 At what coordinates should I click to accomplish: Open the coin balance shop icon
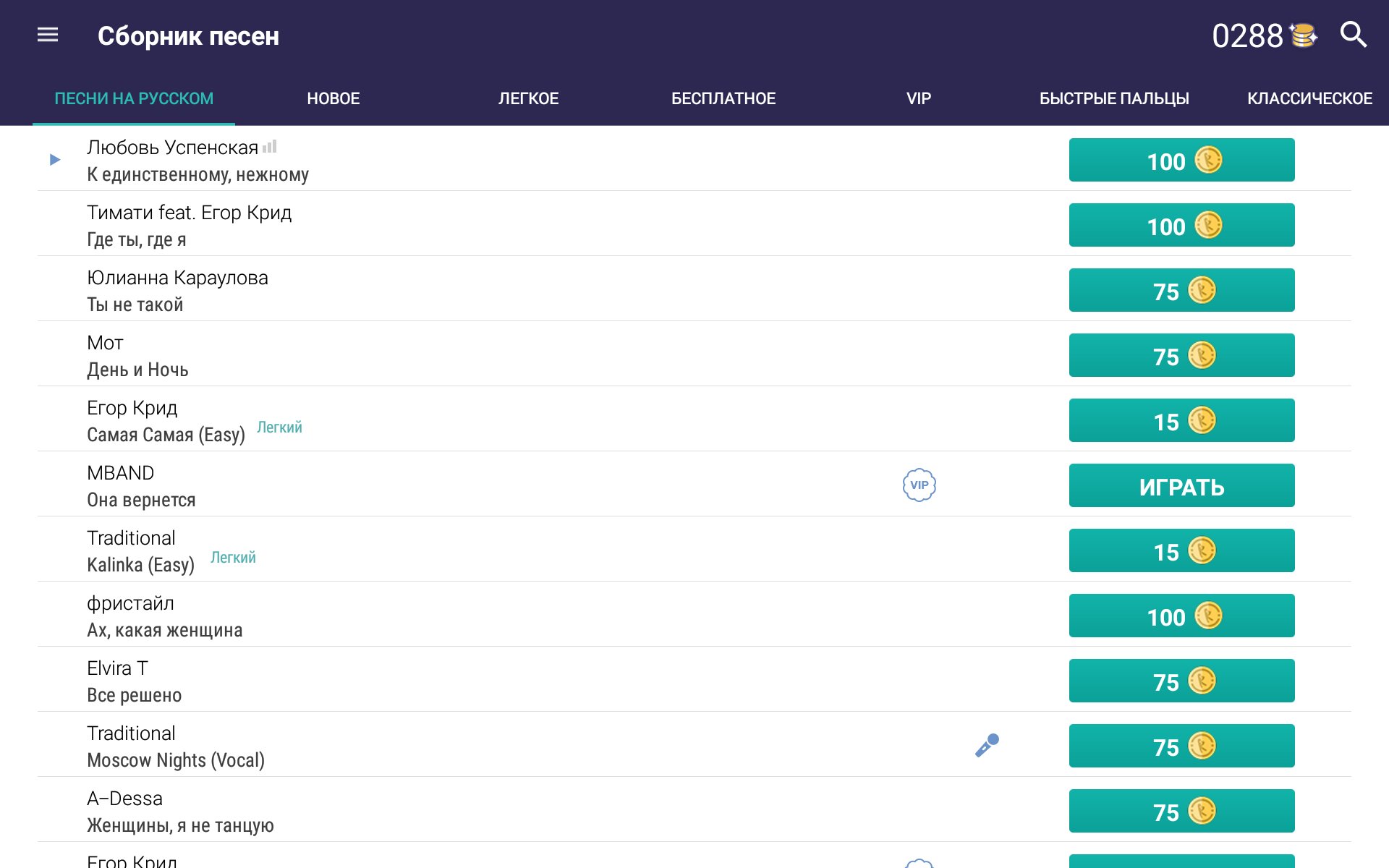pyautogui.click(x=1303, y=35)
